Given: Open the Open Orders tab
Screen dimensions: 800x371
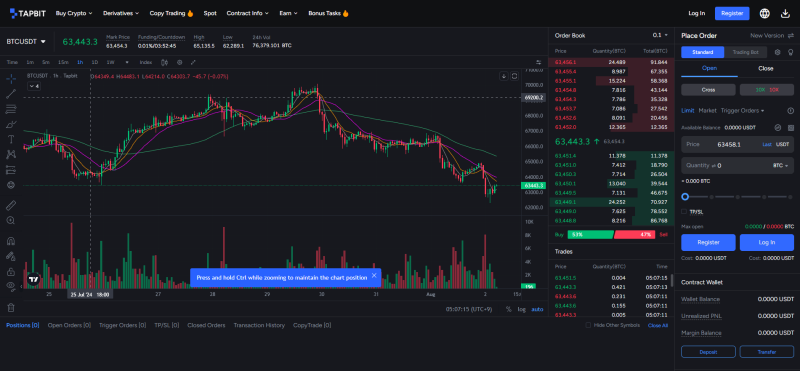Looking at the screenshot, I should coord(69,325).
